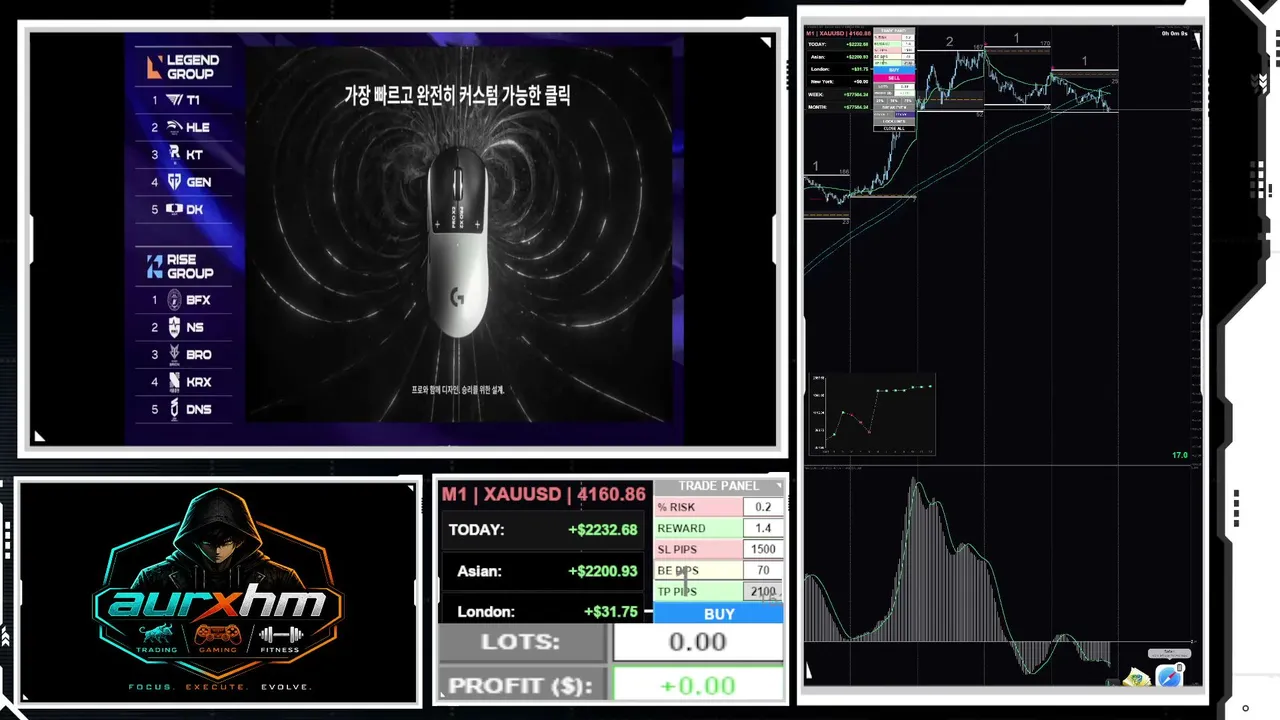Click the Korean headline above the mouse

457,96
